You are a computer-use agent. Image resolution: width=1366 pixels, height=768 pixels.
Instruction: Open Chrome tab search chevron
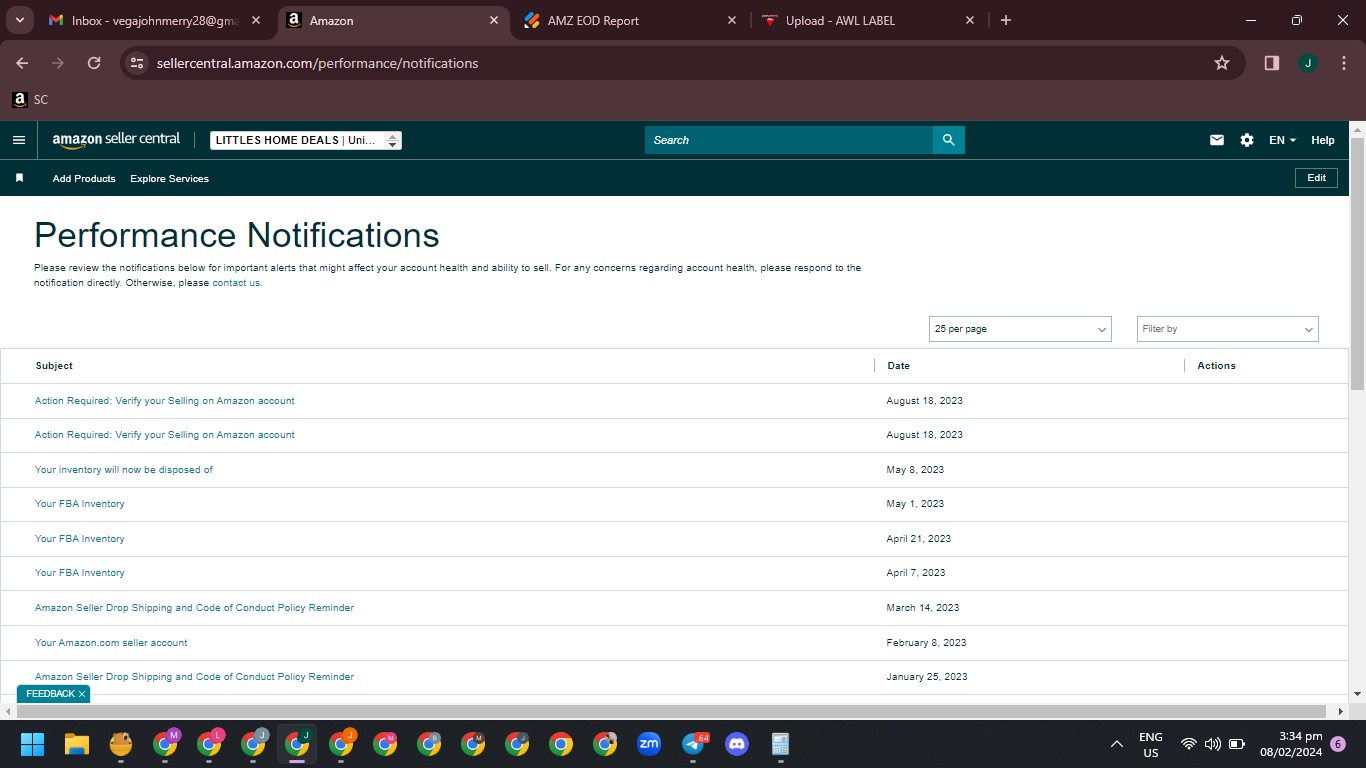point(19,20)
